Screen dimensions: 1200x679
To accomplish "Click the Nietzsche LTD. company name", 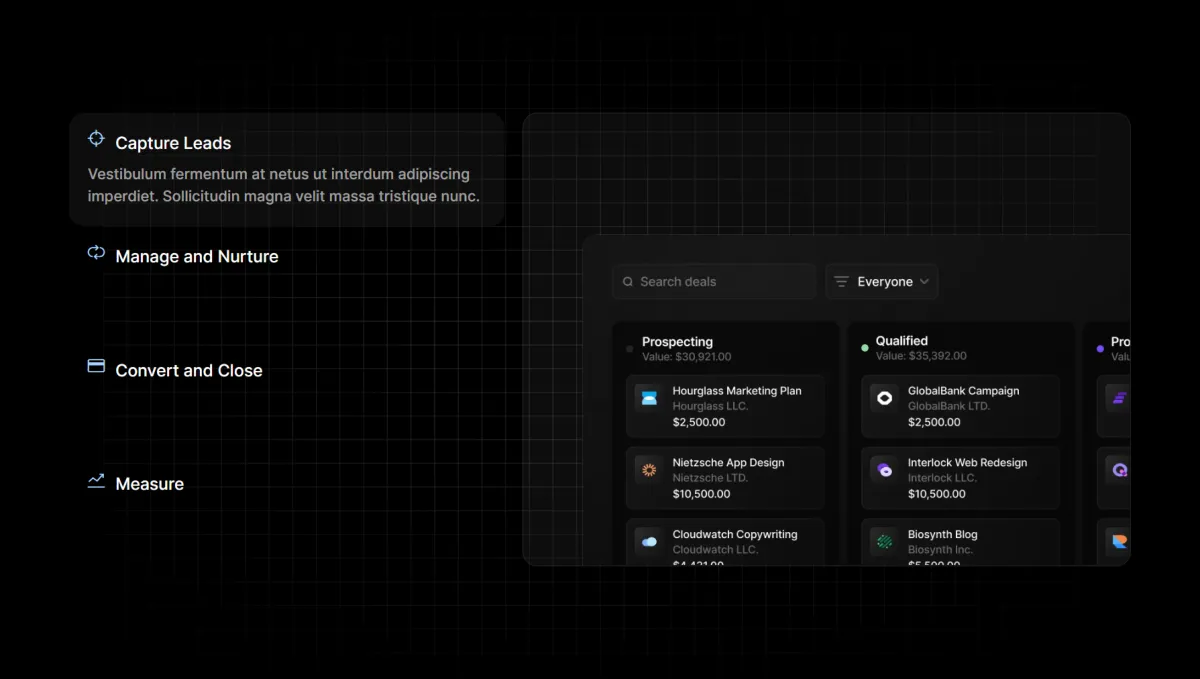I will (x=710, y=478).
